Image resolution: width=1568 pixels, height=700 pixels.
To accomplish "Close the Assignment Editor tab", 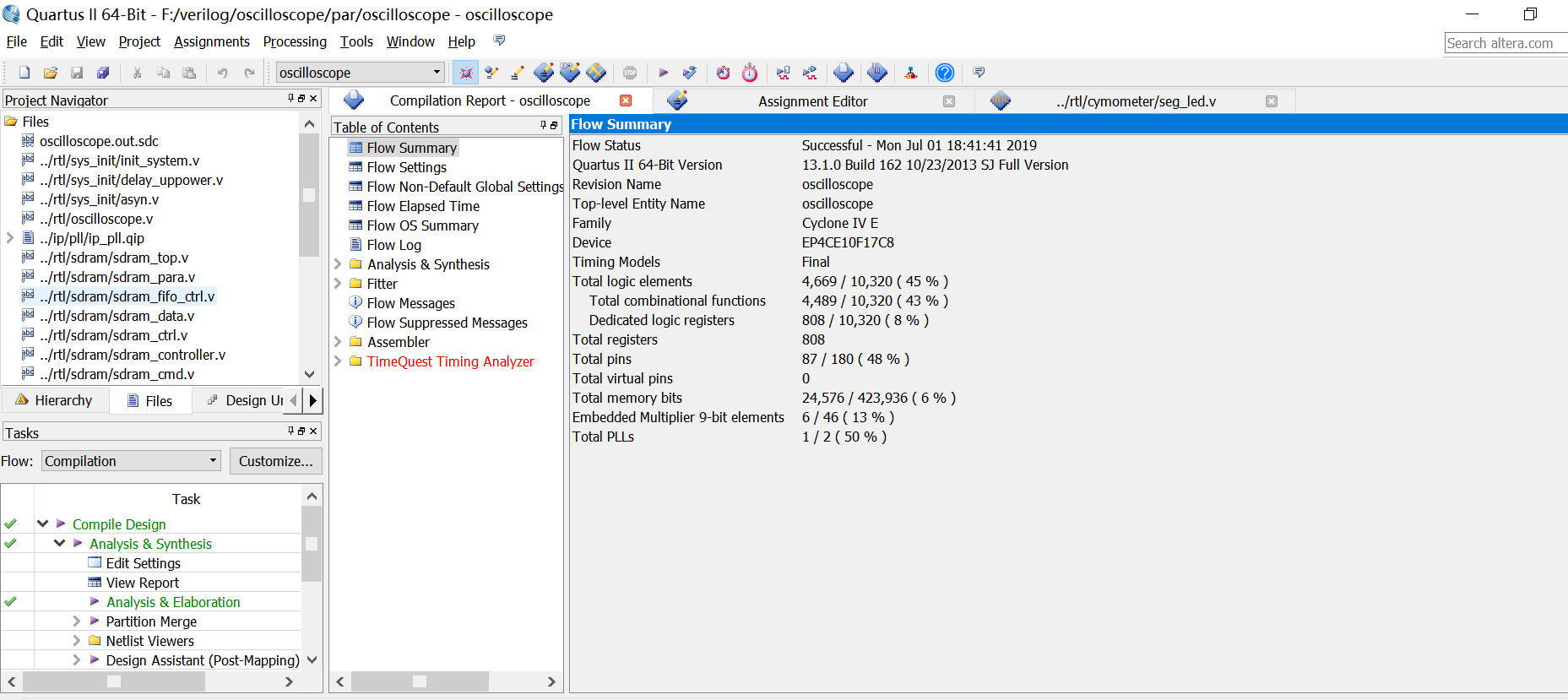I will (x=949, y=101).
